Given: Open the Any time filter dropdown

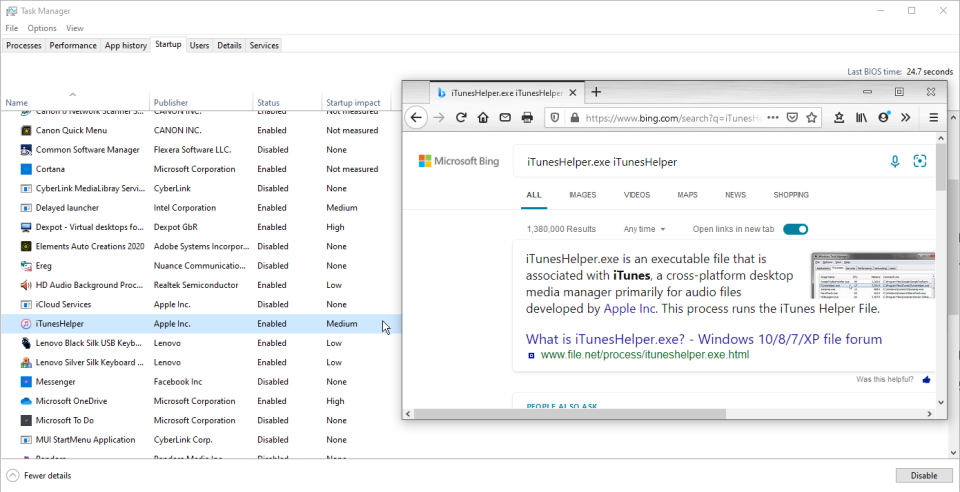Looking at the screenshot, I should (644, 229).
